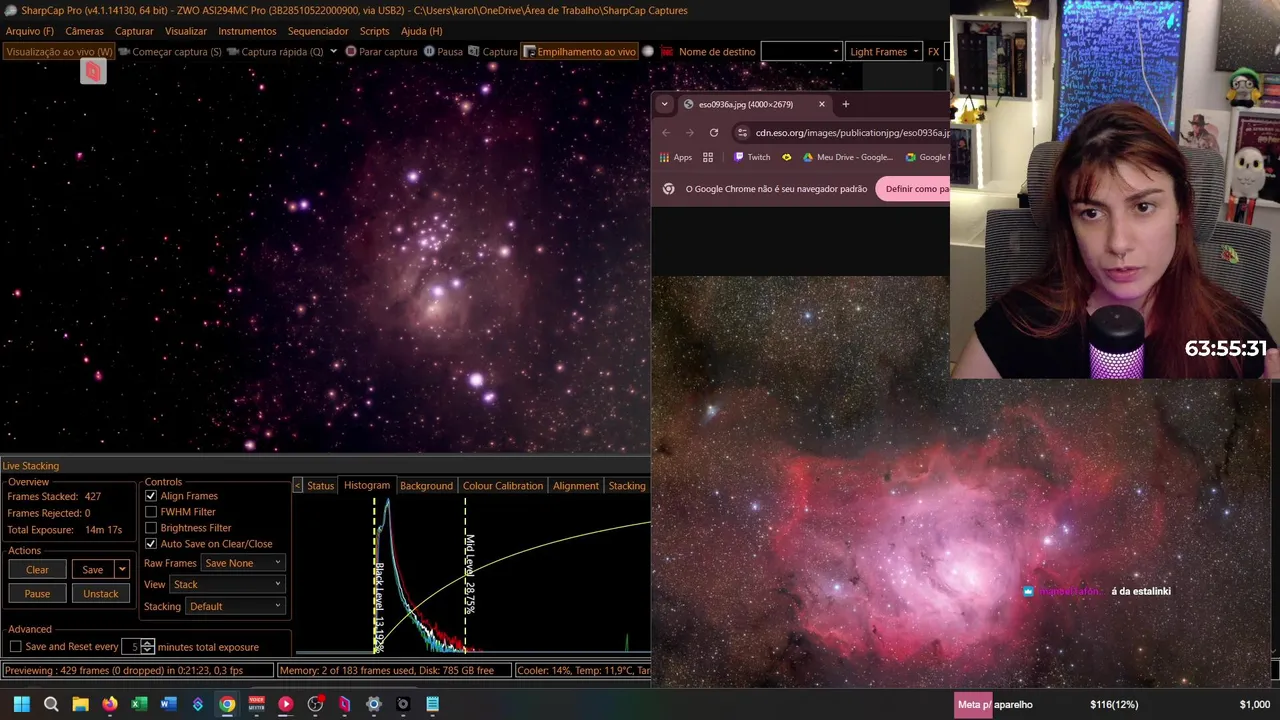Enable the Brightness Filter checkbox
Image resolution: width=1280 pixels, height=720 pixels.
151,528
